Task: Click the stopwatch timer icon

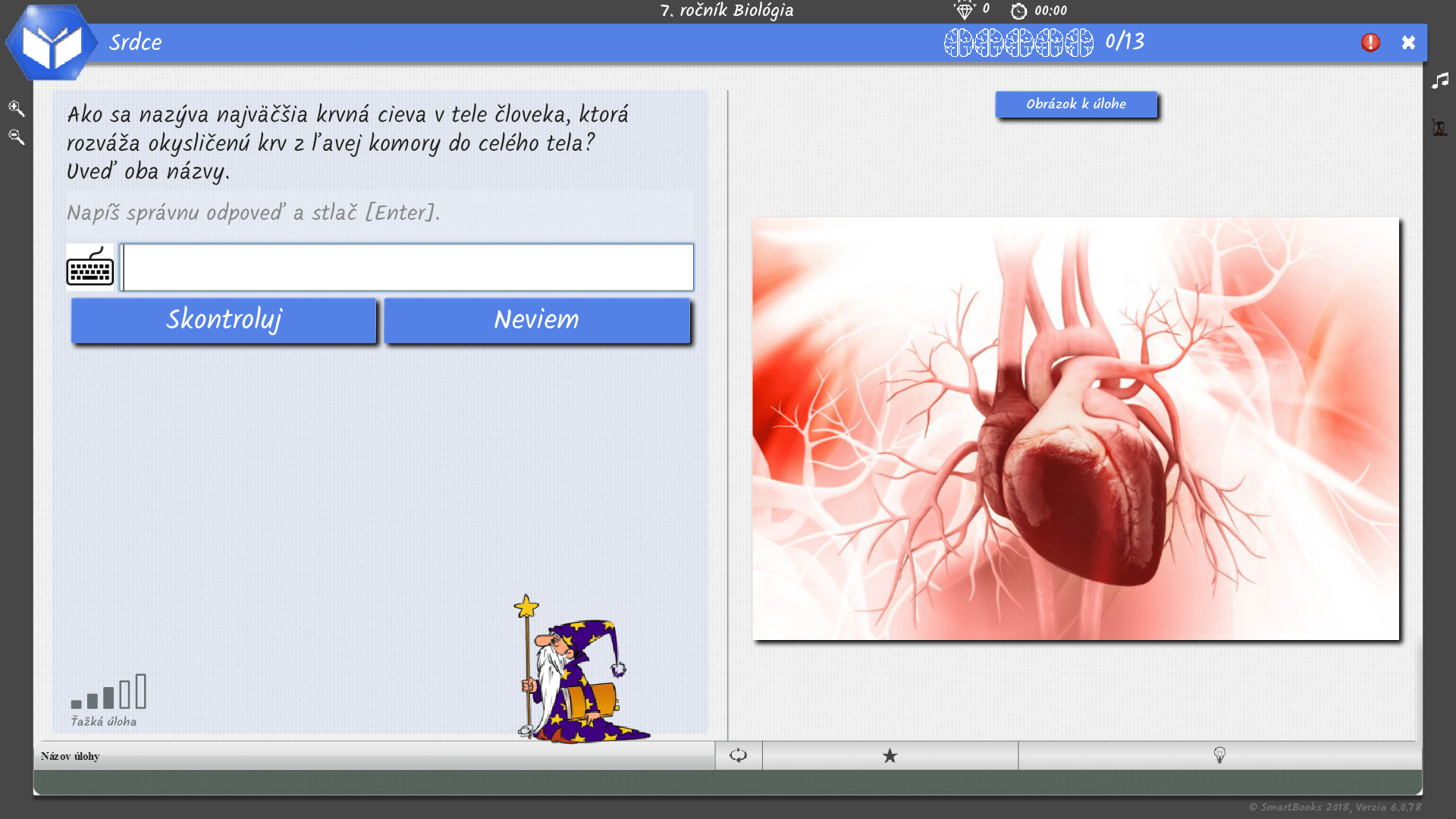Action: [x=1018, y=11]
